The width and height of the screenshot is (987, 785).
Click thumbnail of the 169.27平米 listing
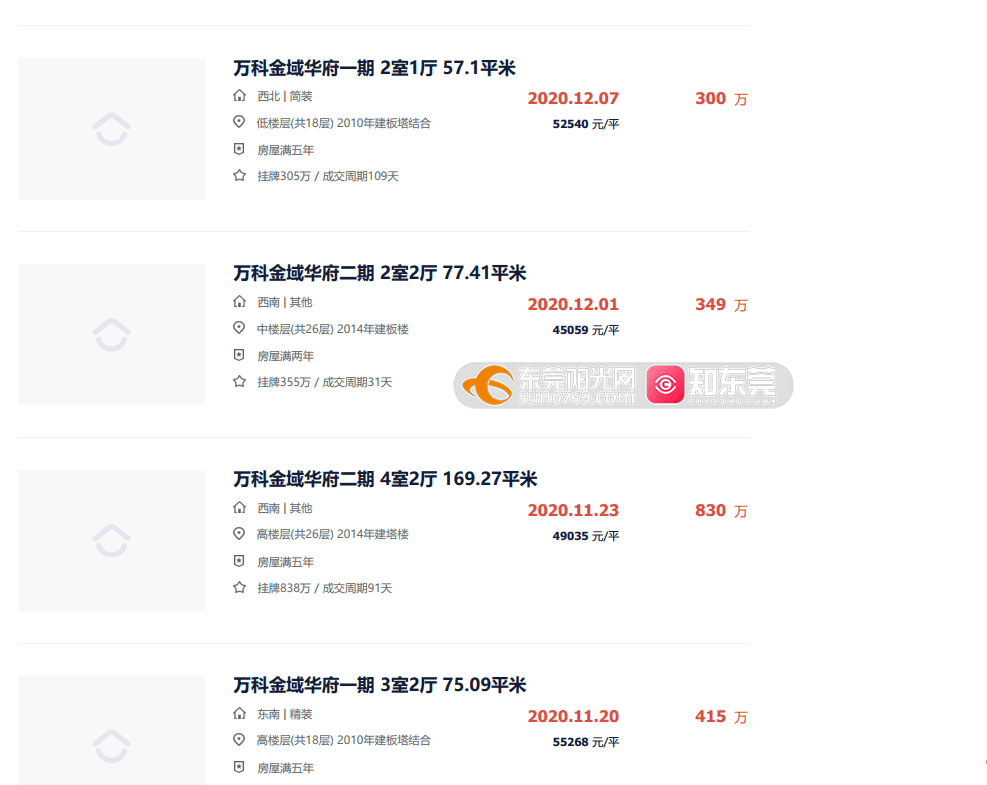coord(111,540)
